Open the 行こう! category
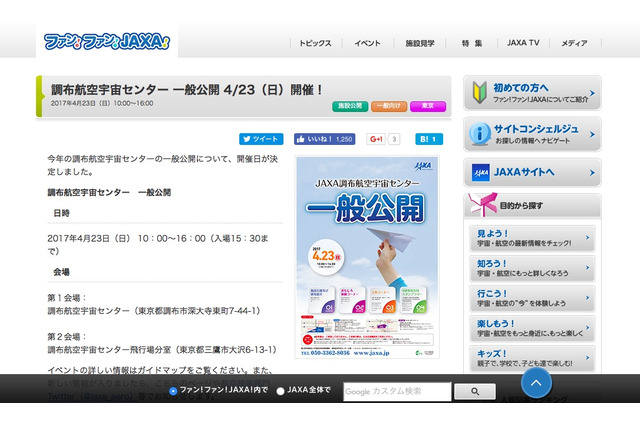The width and height of the screenshot is (640, 426). coord(532,298)
